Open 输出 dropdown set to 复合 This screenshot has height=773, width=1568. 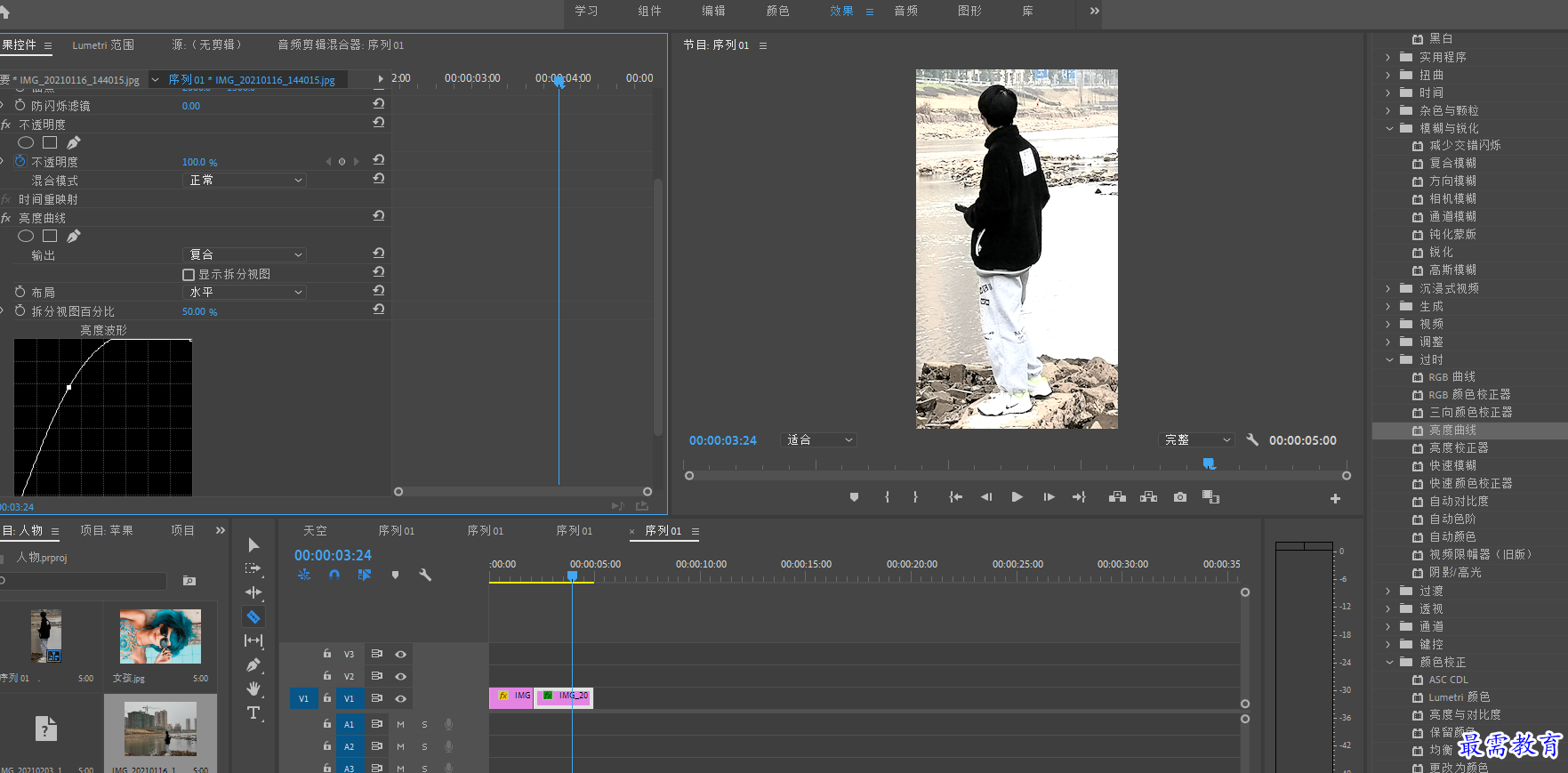click(x=245, y=254)
